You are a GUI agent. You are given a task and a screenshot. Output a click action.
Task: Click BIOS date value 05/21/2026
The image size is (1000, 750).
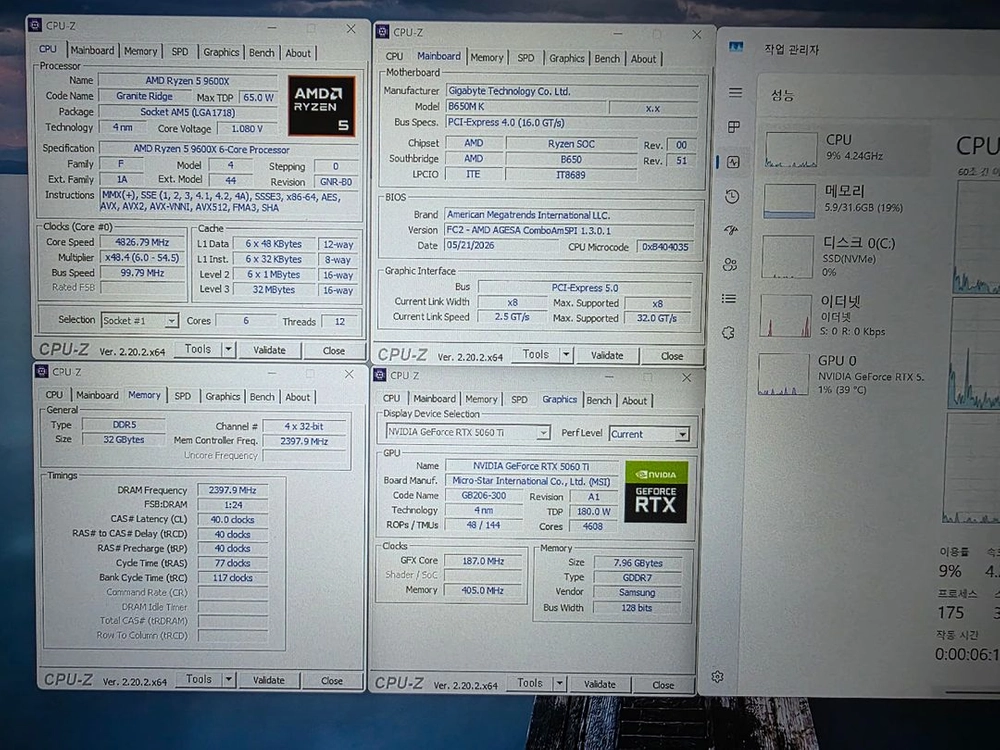(501, 245)
